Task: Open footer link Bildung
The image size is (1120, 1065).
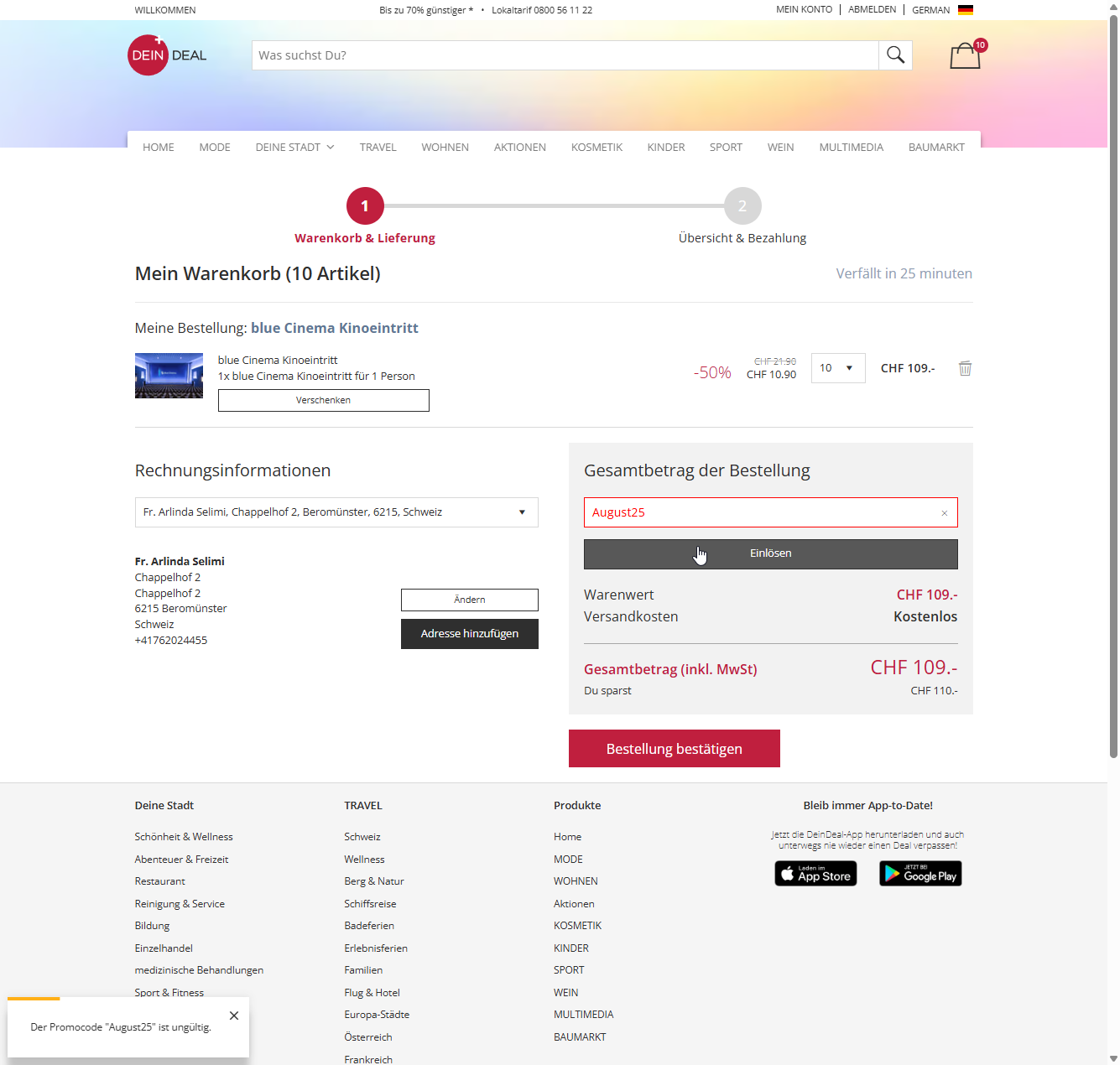Action: (x=152, y=926)
